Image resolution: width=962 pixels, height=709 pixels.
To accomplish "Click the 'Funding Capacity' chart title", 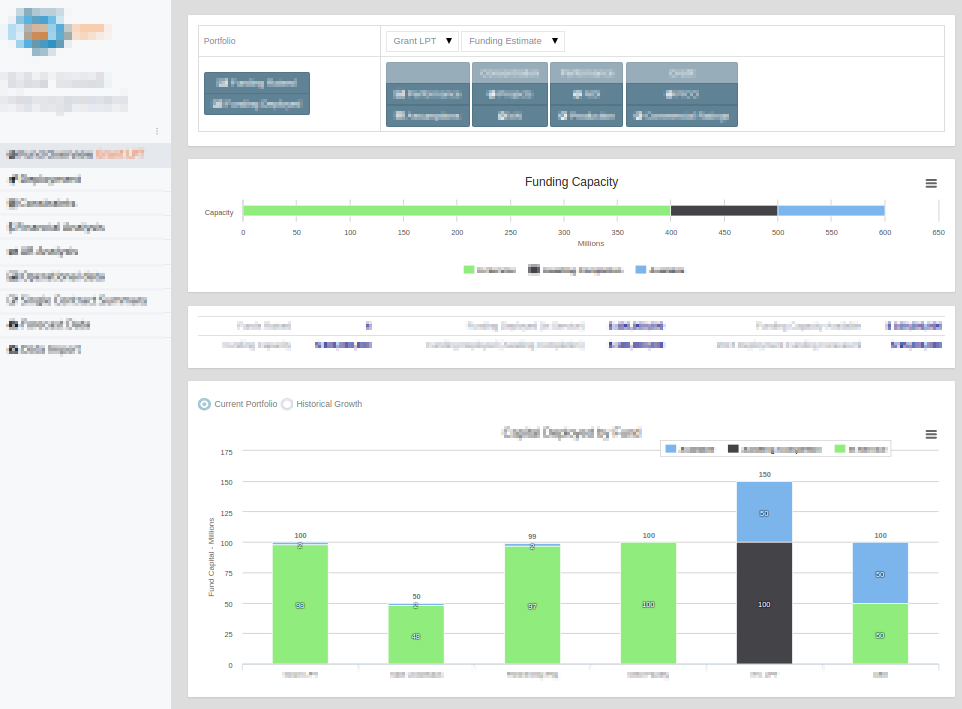I will (x=571, y=182).
